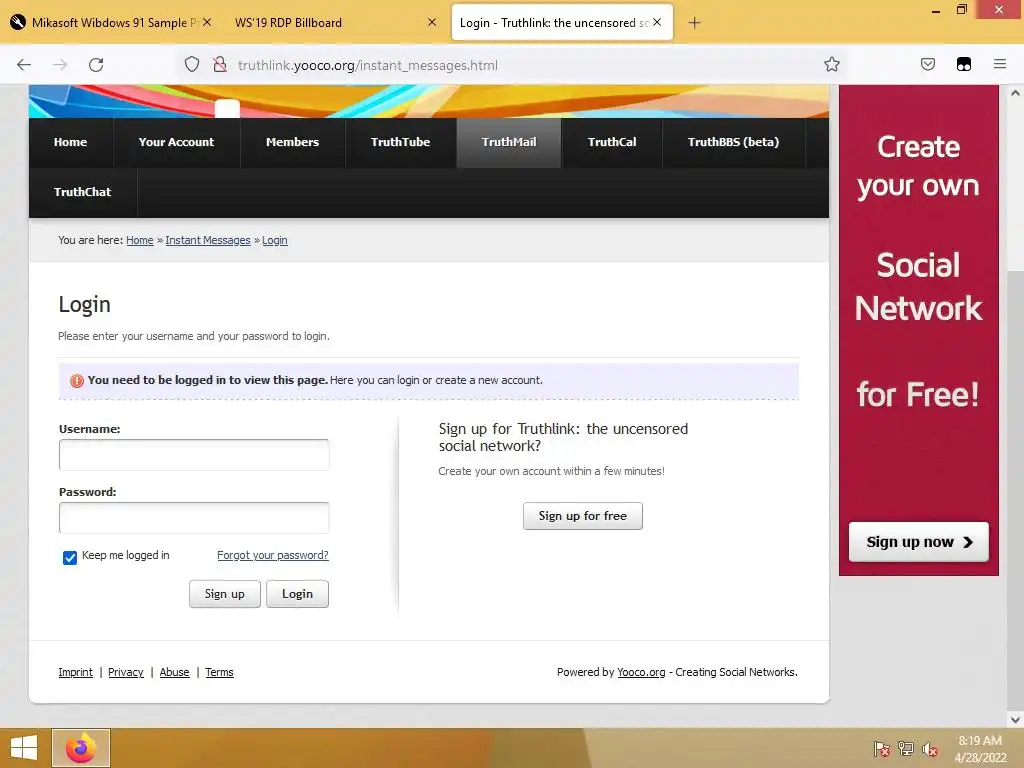The width and height of the screenshot is (1024, 768).
Task: Open TruthBBS (beta) section
Action: 733,142
